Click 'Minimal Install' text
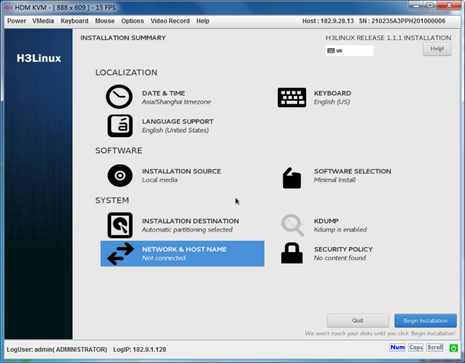The image size is (465, 363). 335,180
